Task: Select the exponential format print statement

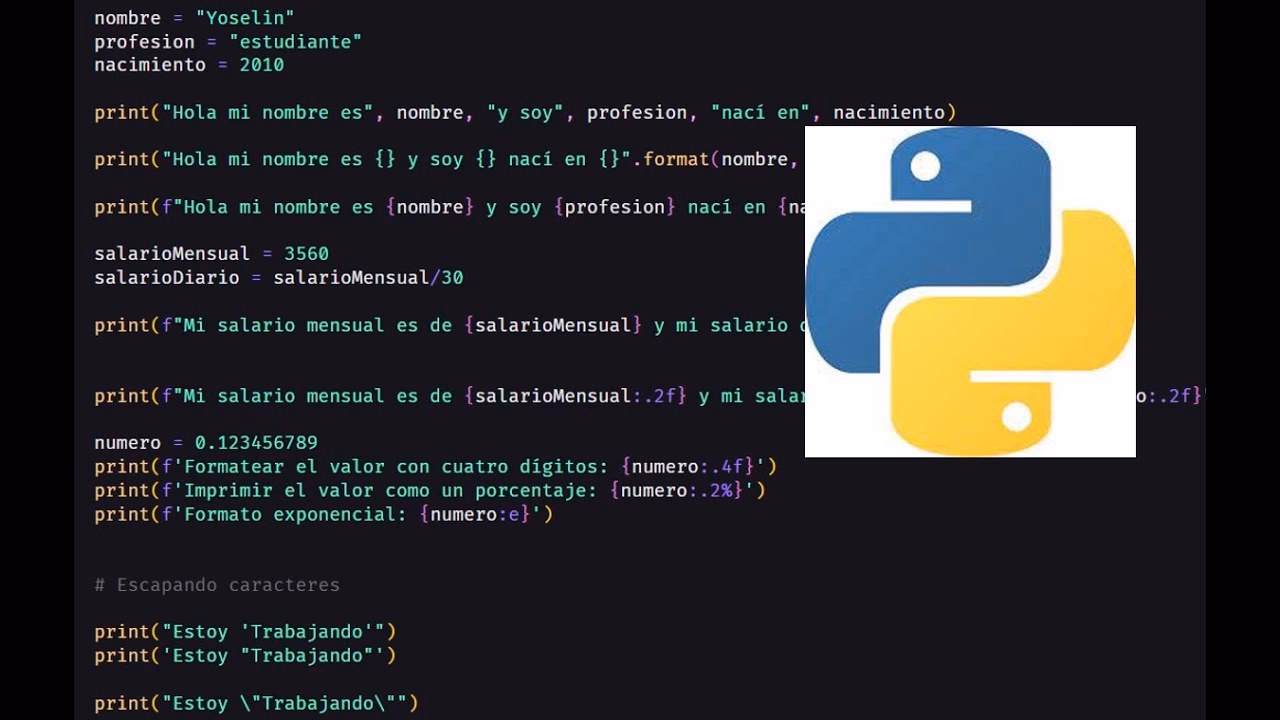Action: point(324,514)
